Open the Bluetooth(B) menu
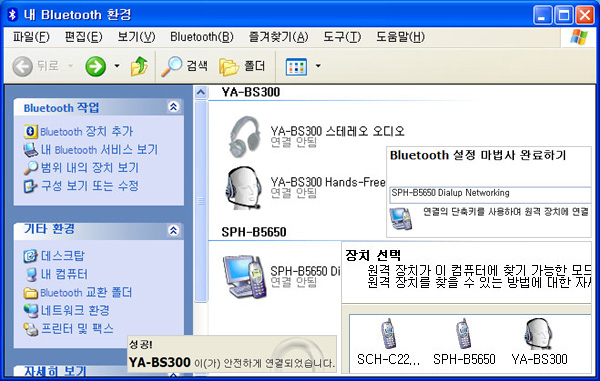 pos(202,37)
